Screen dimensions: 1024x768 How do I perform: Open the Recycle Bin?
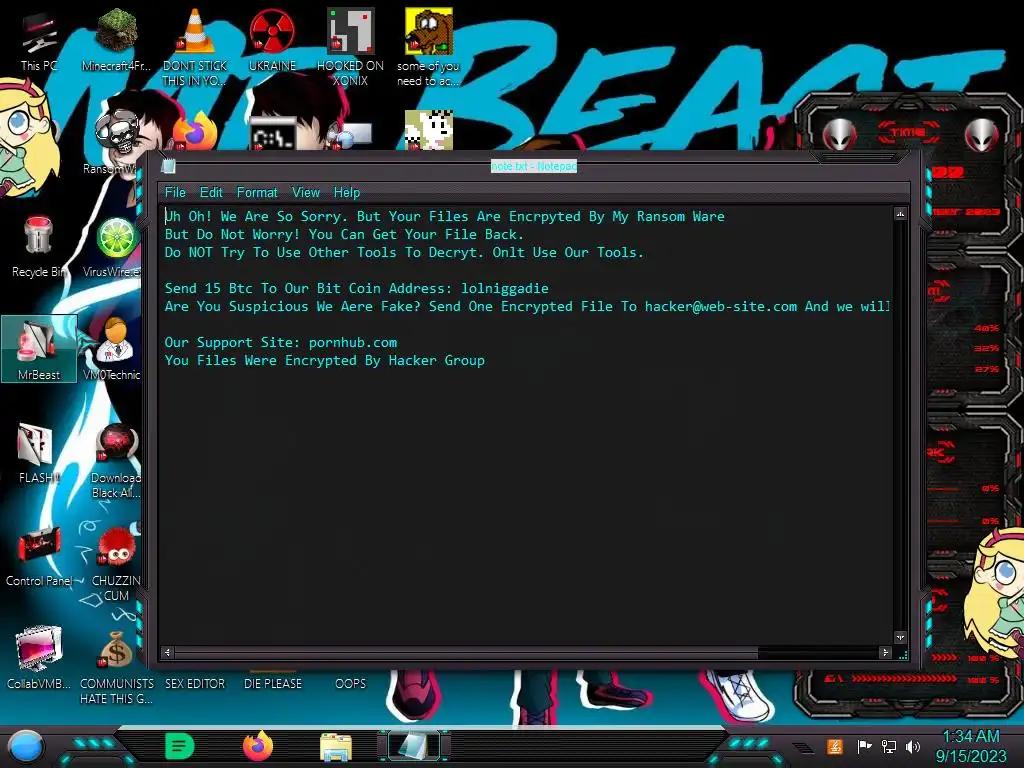point(38,247)
